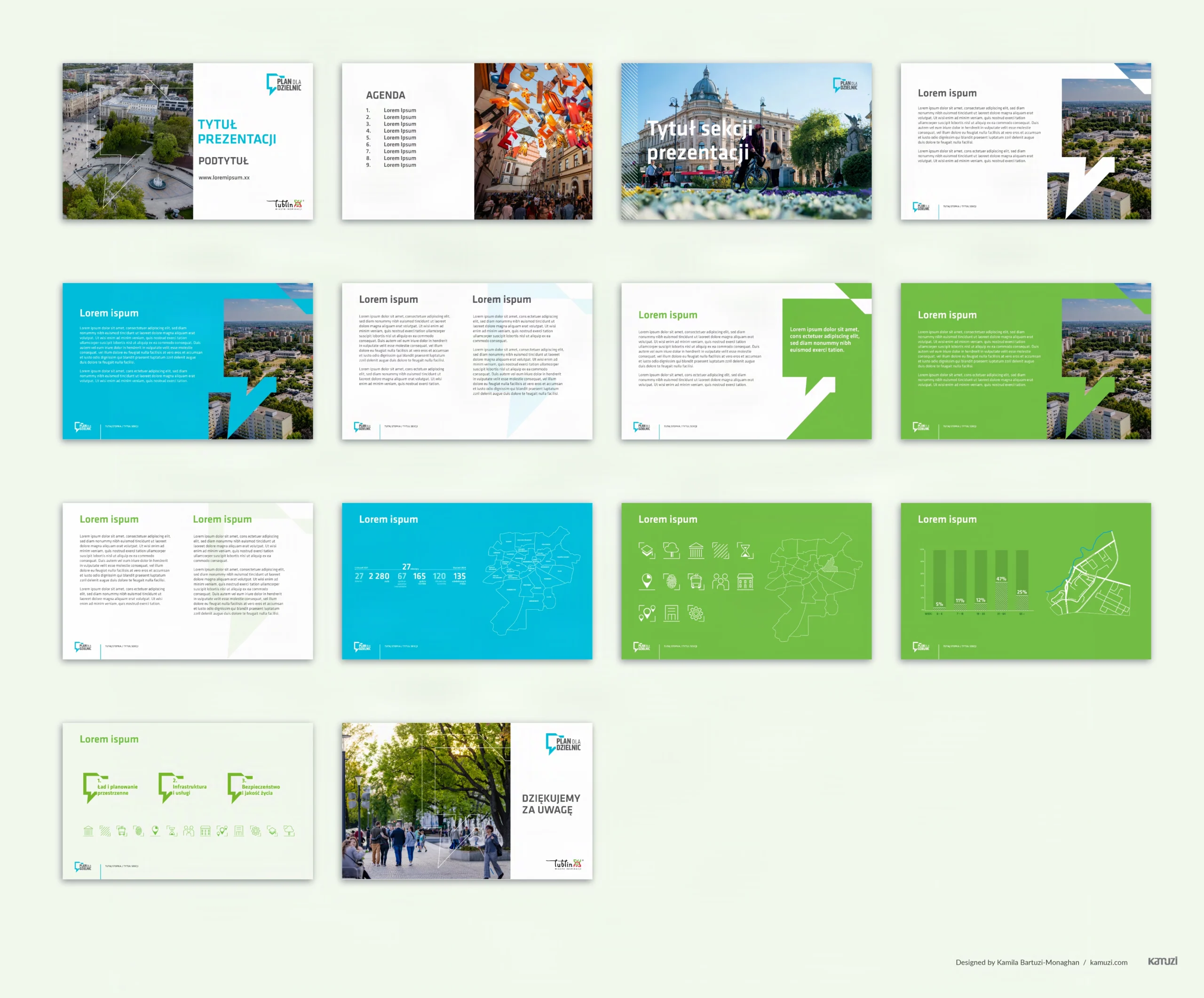Click the family people icon on the green icon slide
The height and width of the screenshot is (998, 1204).
click(x=721, y=582)
